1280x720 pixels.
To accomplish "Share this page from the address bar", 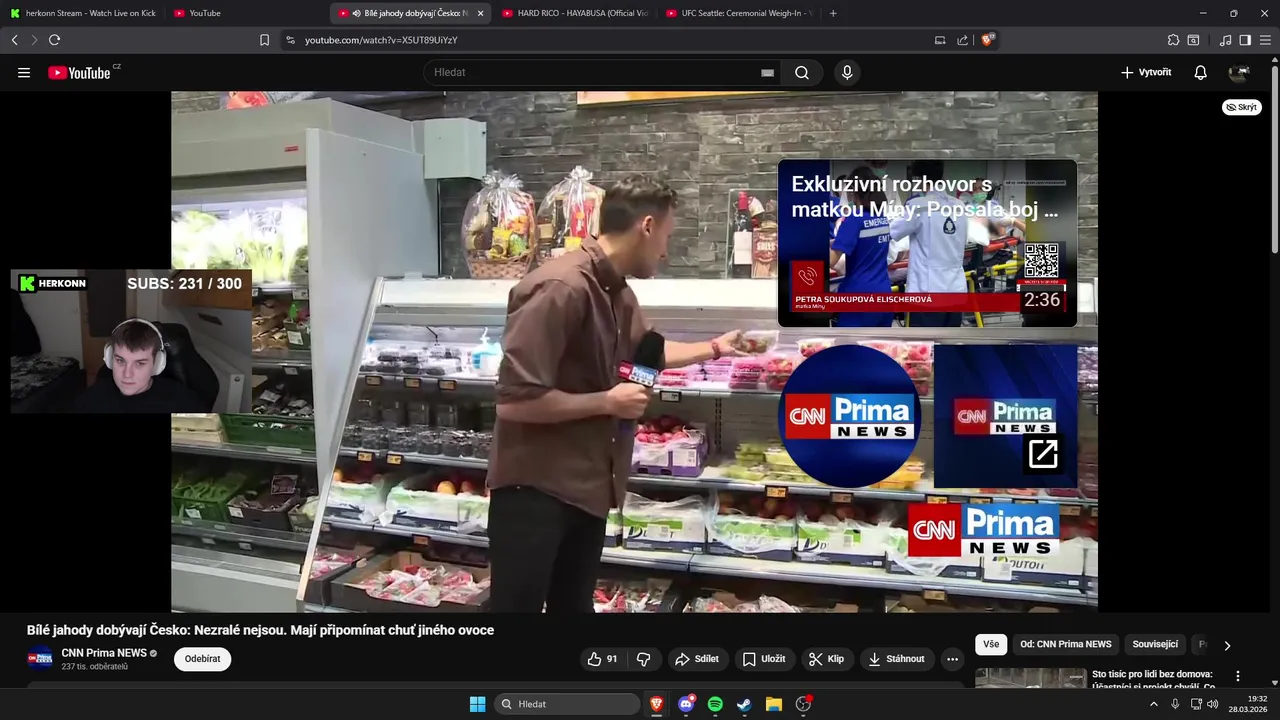I will (962, 40).
